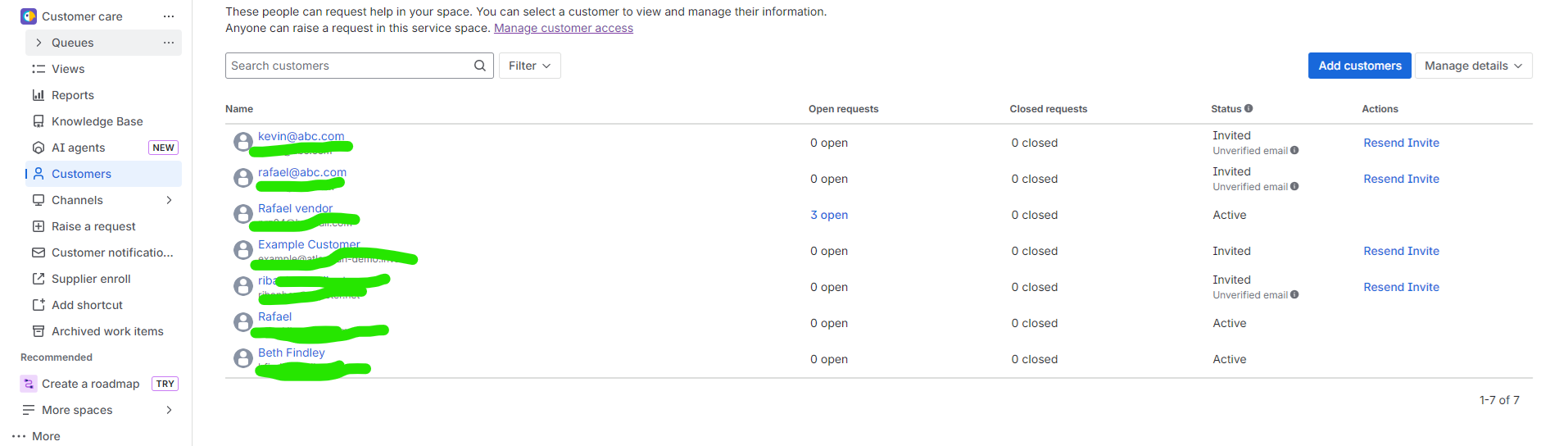Resend Invite for kevin@abc.com
Image resolution: width=1568 pixels, height=446 pixels.
(x=1401, y=143)
